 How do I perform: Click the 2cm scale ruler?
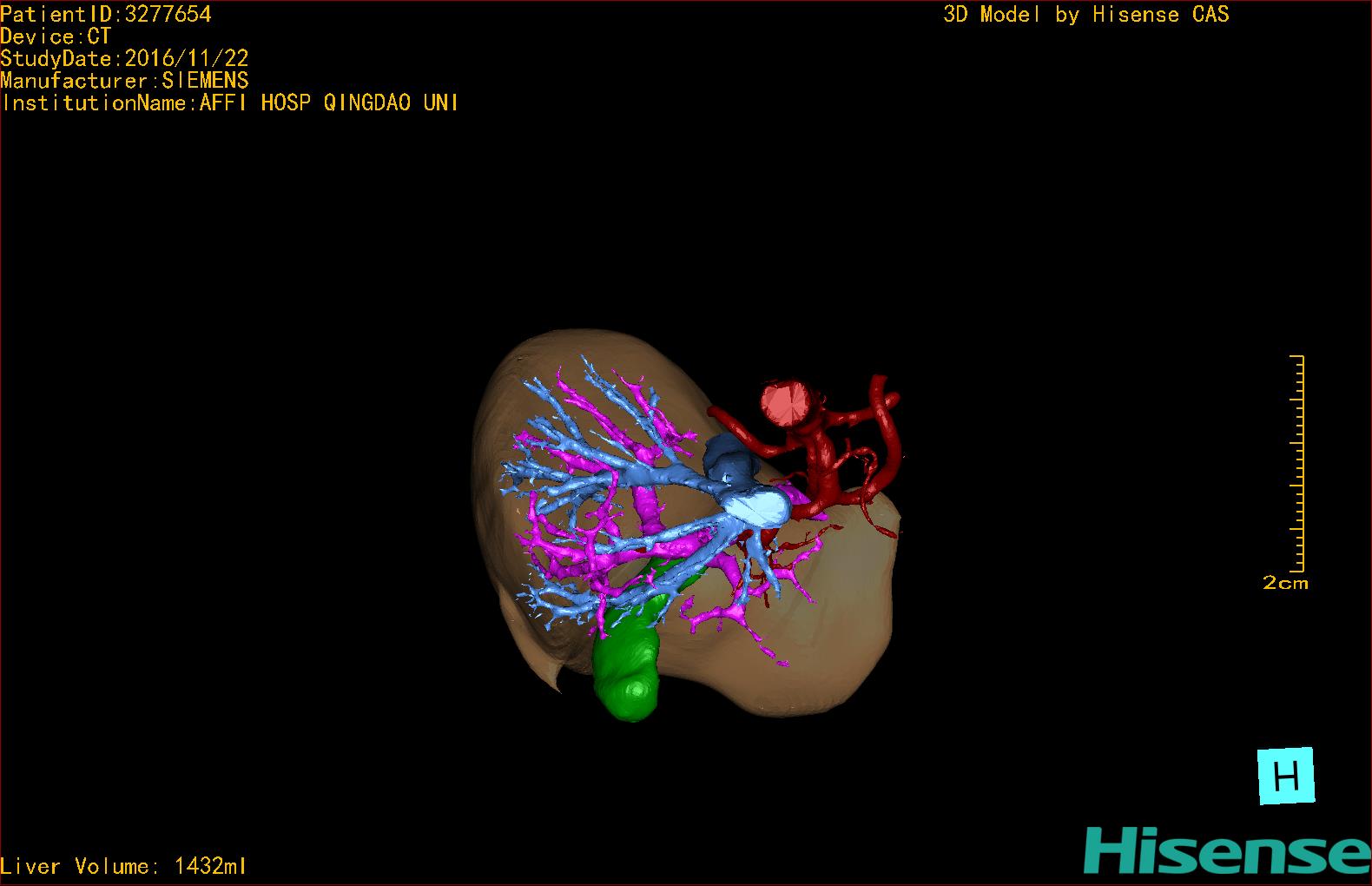(x=1297, y=463)
